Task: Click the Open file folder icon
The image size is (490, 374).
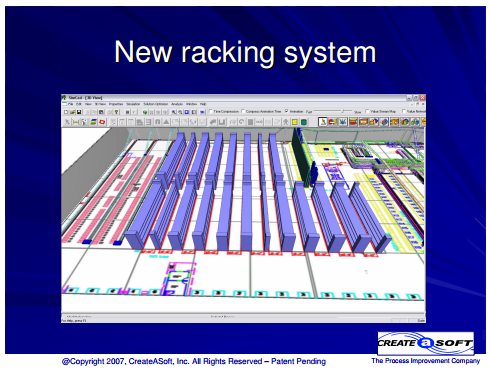Action: click(72, 112)
